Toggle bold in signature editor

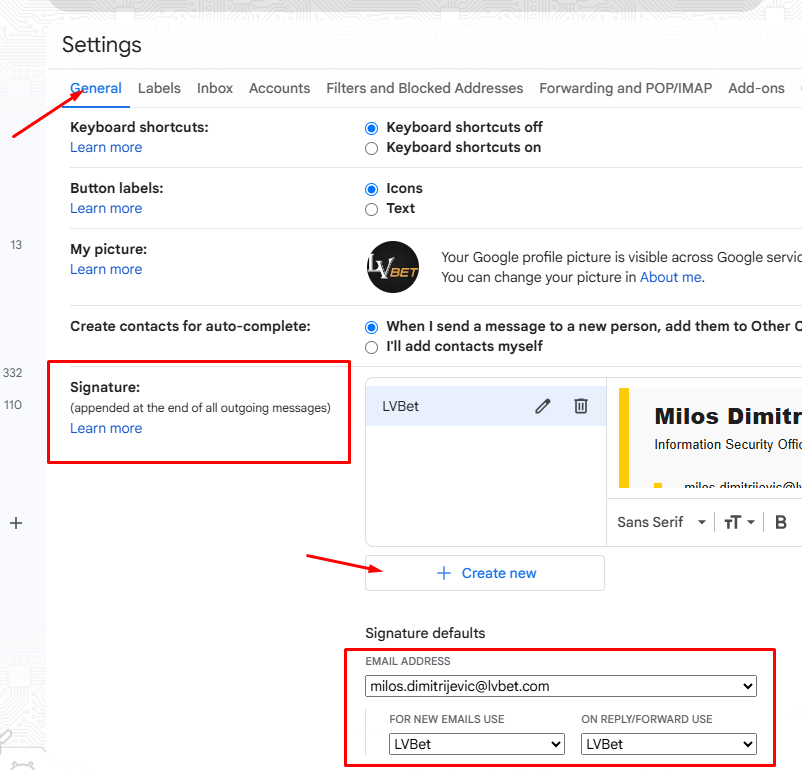coord(781,522)
